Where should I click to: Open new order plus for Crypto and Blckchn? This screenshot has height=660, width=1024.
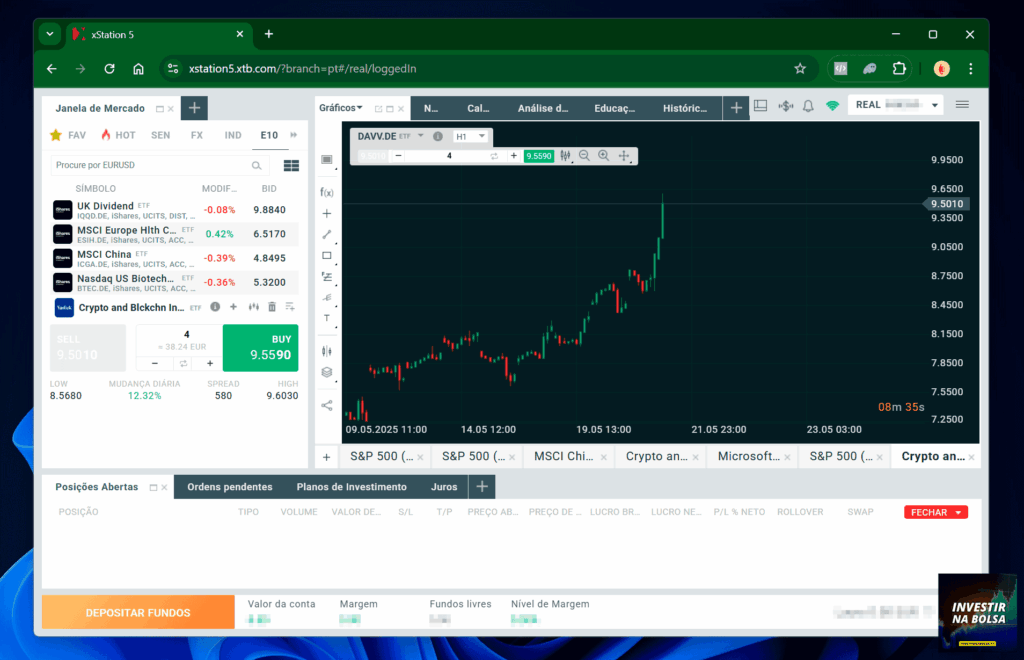[x=233, y=307]
